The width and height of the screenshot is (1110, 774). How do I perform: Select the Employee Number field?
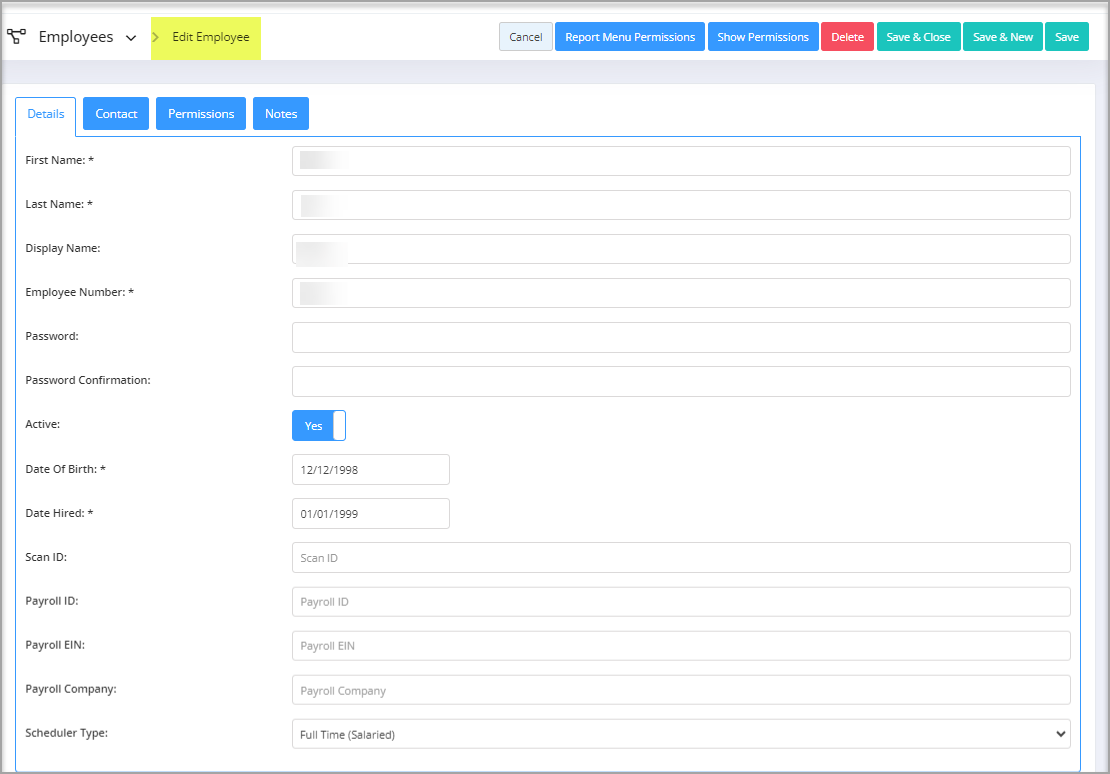(681, 292)
